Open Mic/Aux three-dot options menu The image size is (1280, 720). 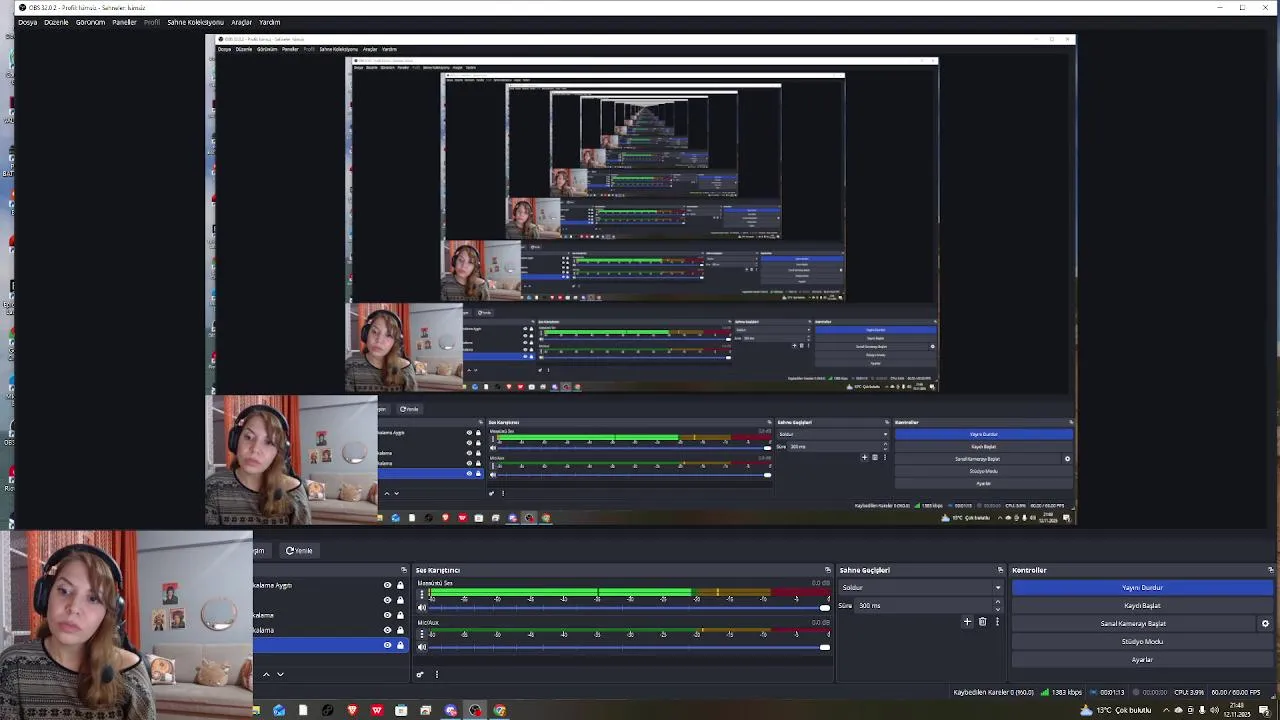coord(421,634)
